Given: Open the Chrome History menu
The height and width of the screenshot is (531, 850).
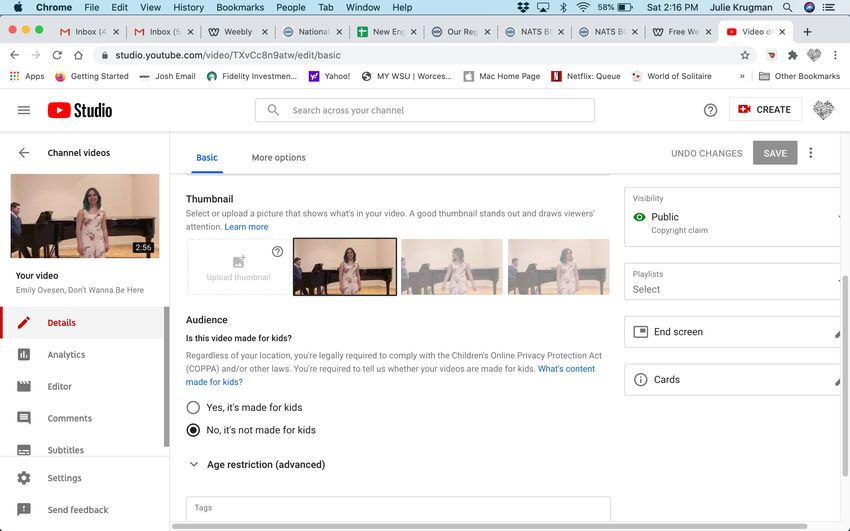Looking at the screenshot, I should (188, 7).
